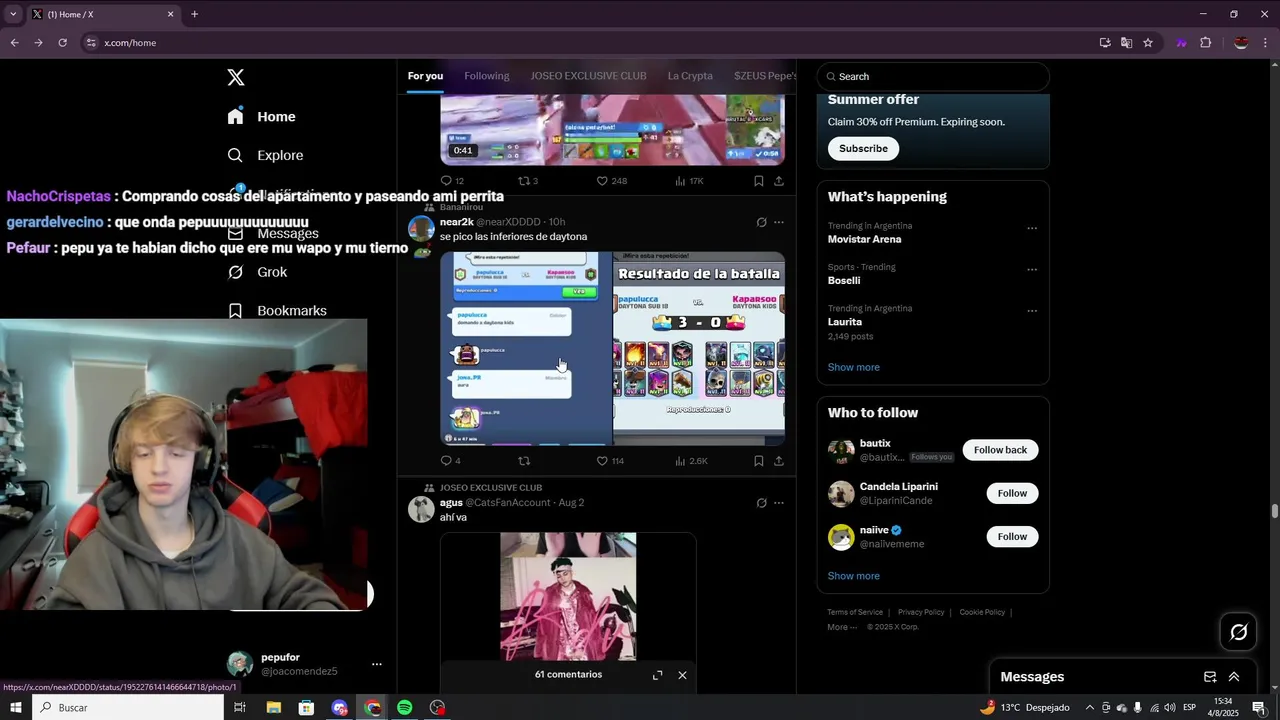Switch to JOSEO EXCLUSIVE CLUB tab
Image resolution: width=1280 pixels, height=720 pixels.
pyautogui.click(x=588, y=76)
